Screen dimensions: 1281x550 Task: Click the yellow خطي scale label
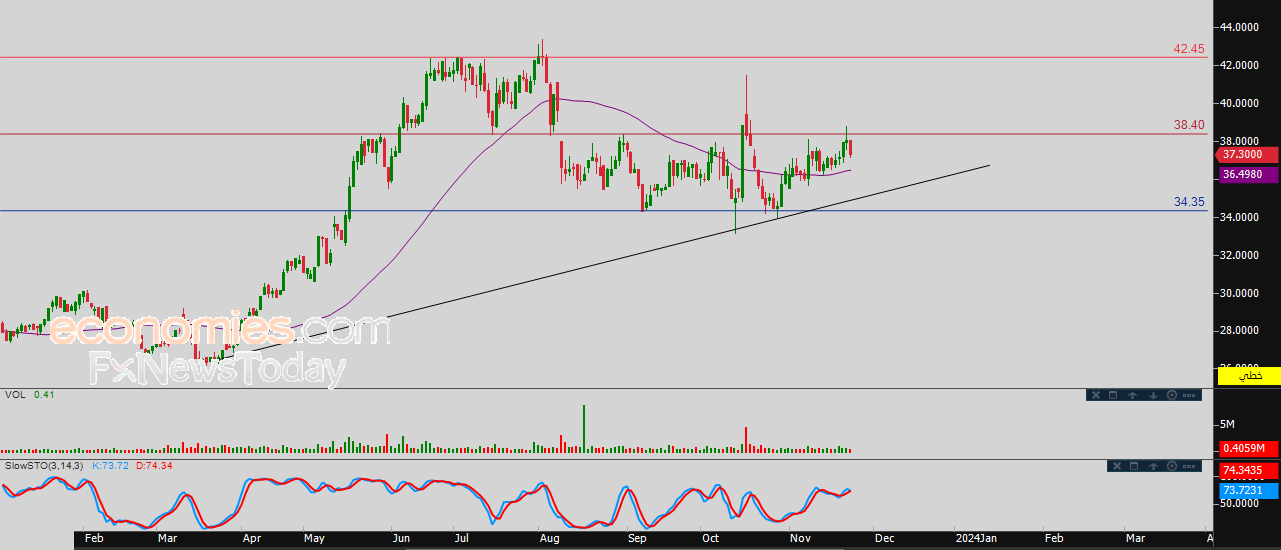pyautogui.click(x=1249, y=376)
